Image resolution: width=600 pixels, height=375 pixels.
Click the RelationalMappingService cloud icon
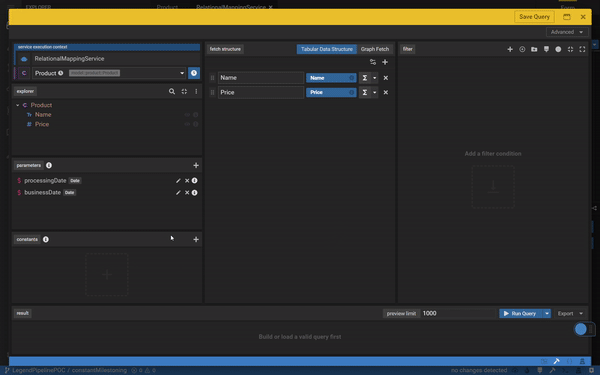24,59
